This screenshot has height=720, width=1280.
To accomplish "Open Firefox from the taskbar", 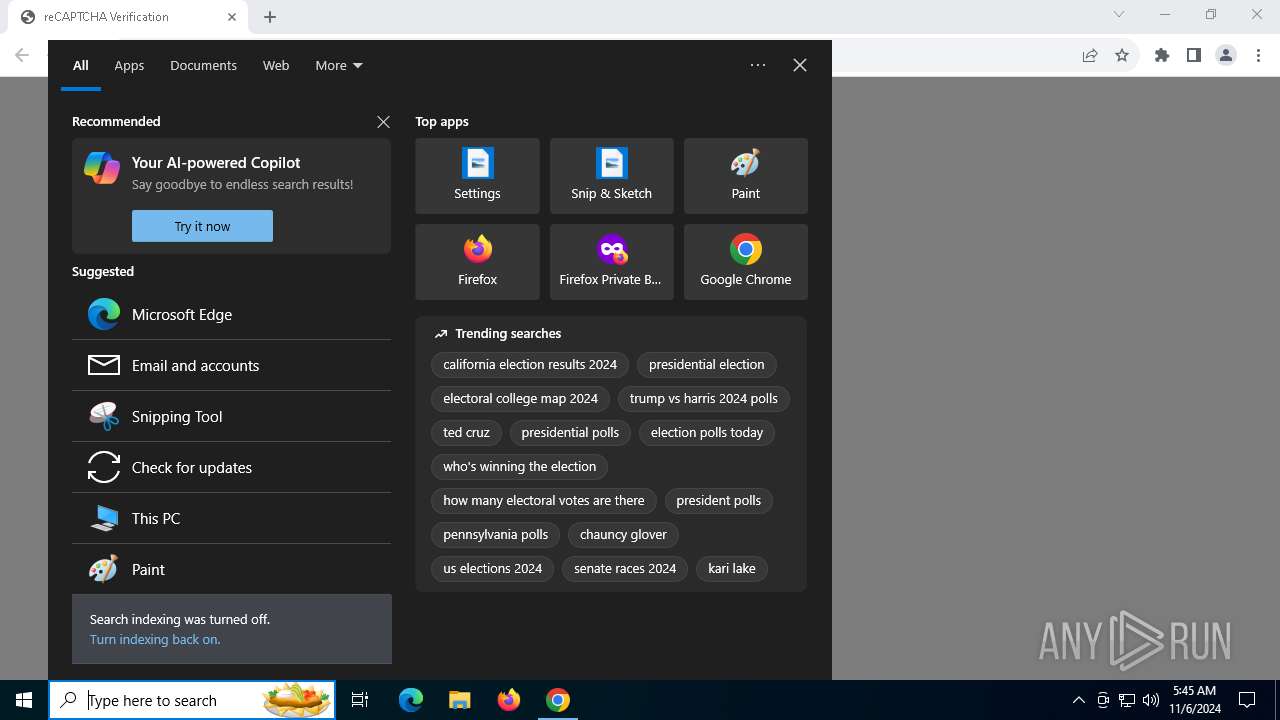I will point(509,700).
